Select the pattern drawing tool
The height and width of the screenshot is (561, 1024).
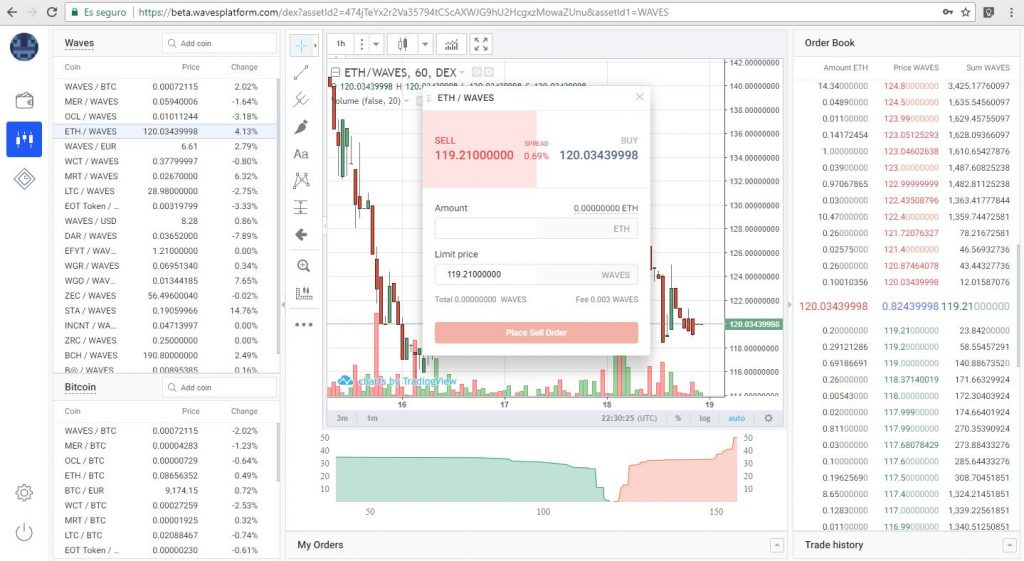(x=301, y=180)
